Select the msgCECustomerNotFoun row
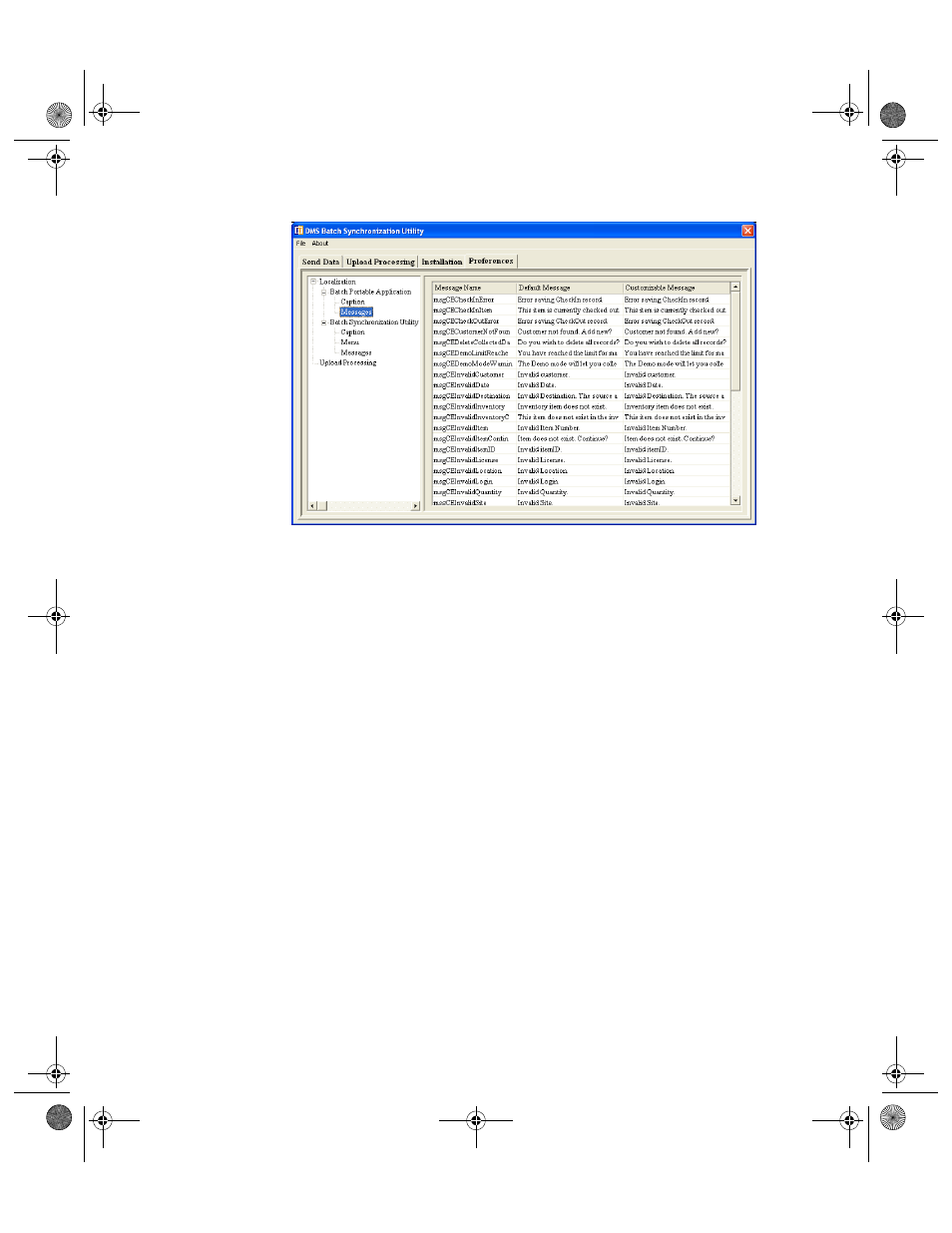The height and width of the screenshot is (1233, 952). (581, 331)
